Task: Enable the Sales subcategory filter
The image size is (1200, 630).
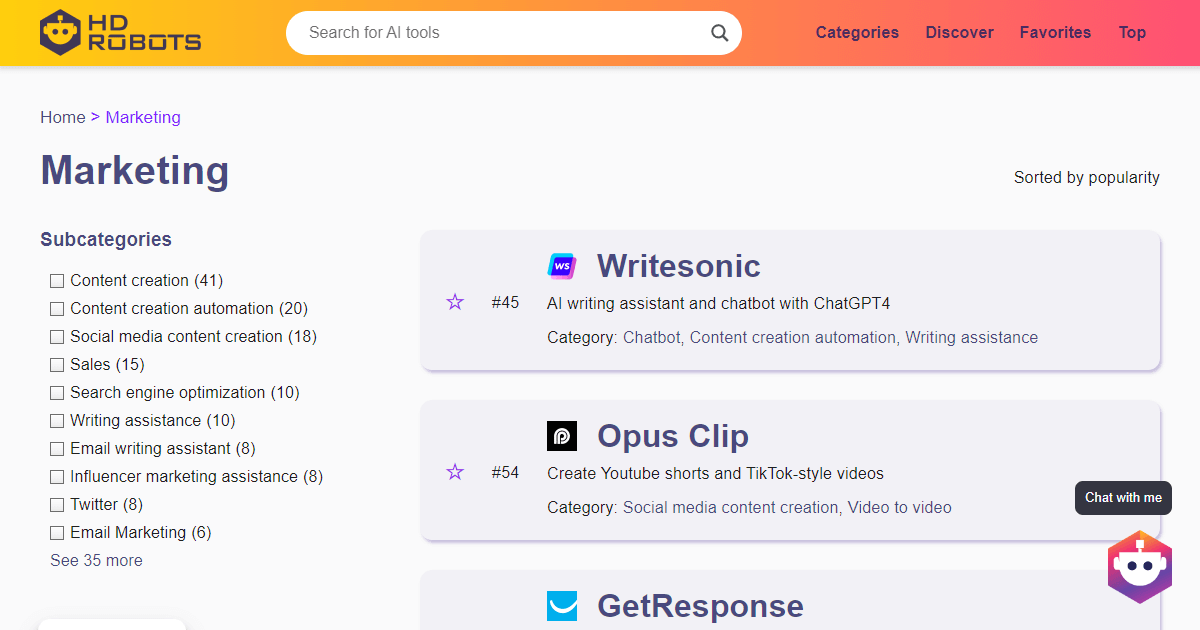Action: tap(57, 365)
